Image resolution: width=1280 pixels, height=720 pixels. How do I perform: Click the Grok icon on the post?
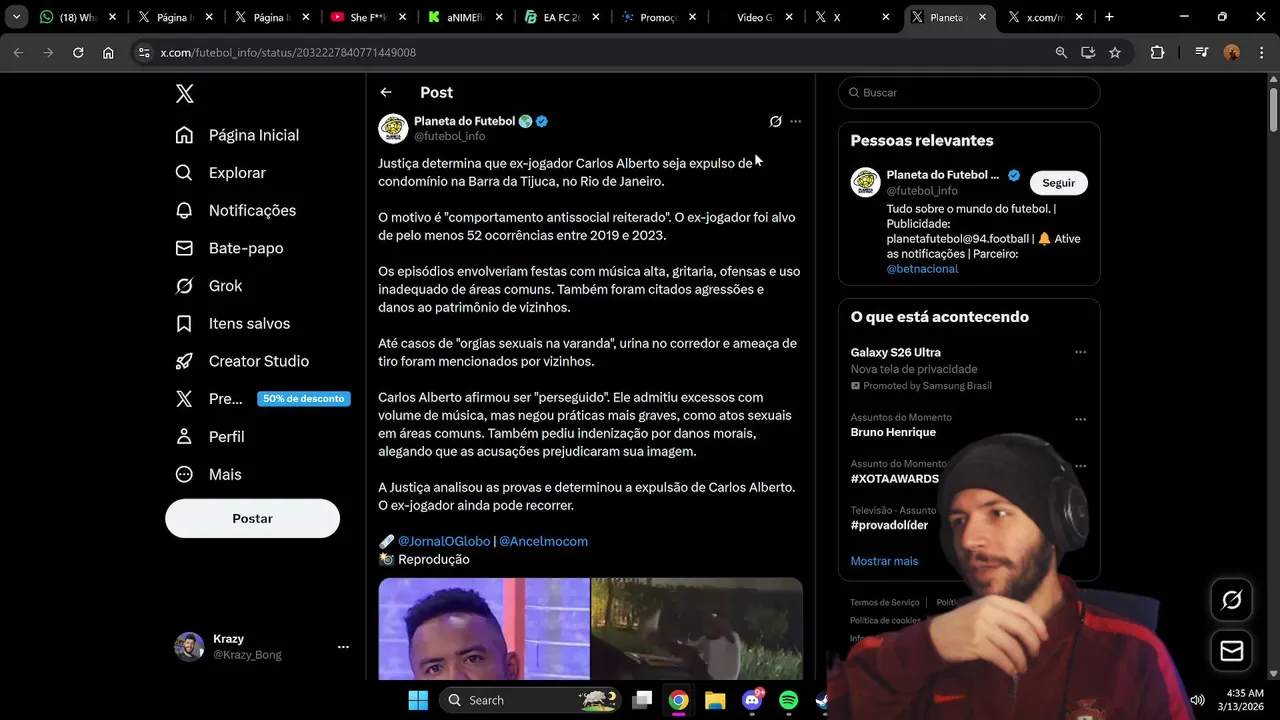point(775,121)
